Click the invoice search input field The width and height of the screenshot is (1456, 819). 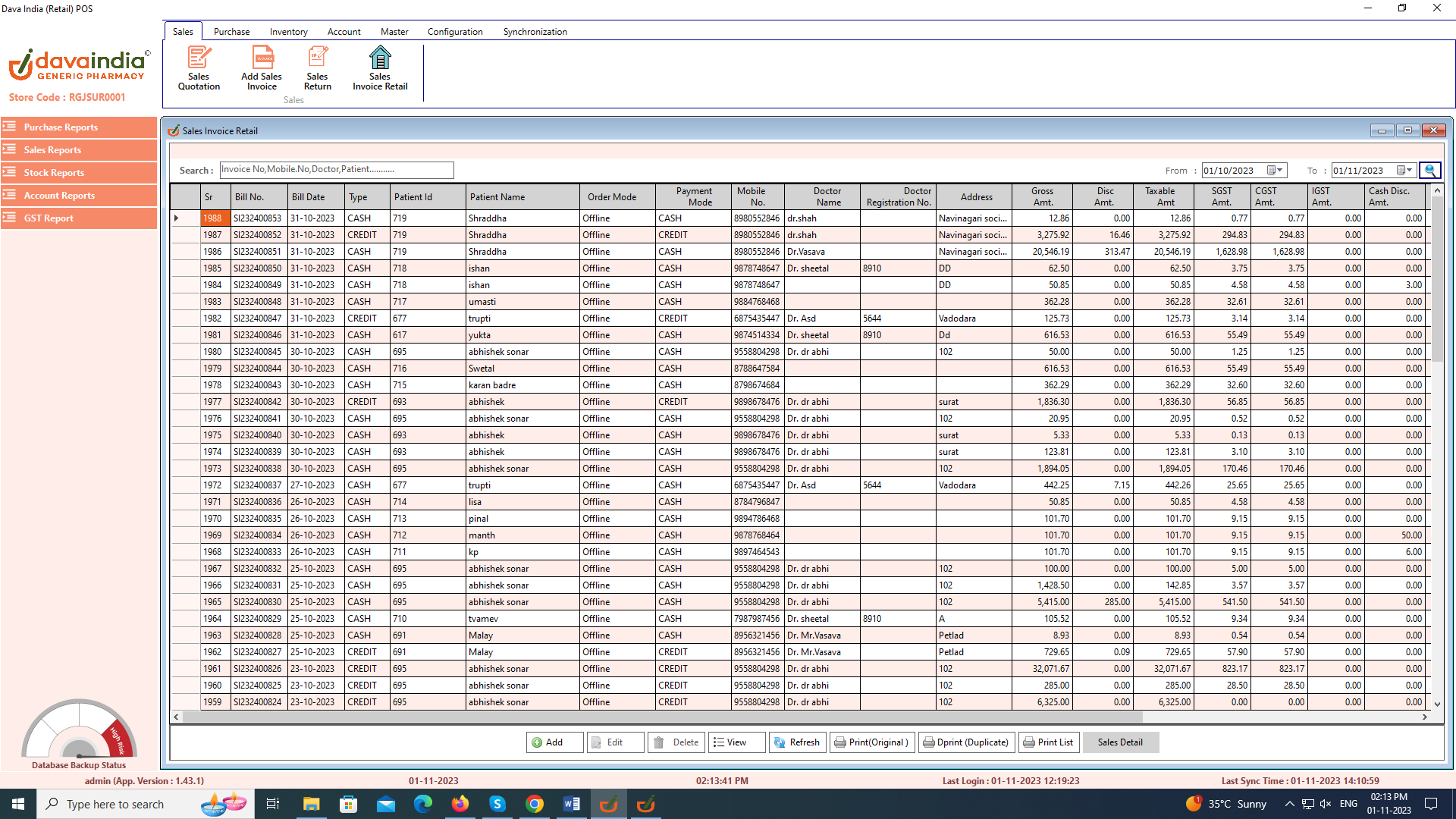[337, 170]
